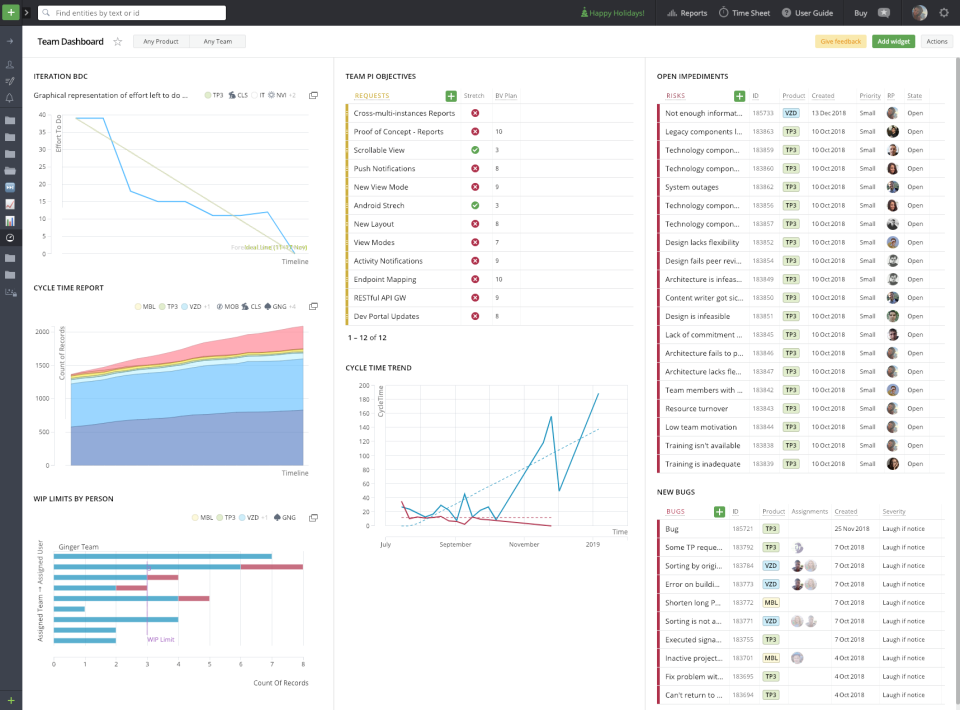960x710 pixels.
Task: Expand the left sidebar with the chevron
Action: (26, 13)
